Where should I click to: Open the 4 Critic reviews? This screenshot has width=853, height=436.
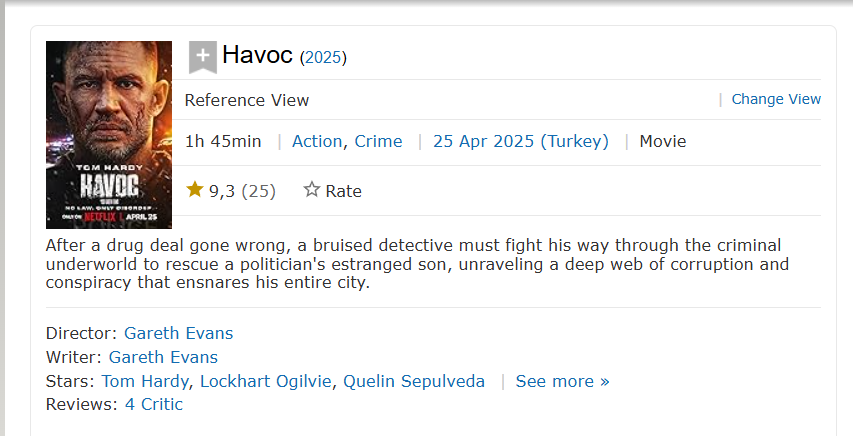coord(154,404)
